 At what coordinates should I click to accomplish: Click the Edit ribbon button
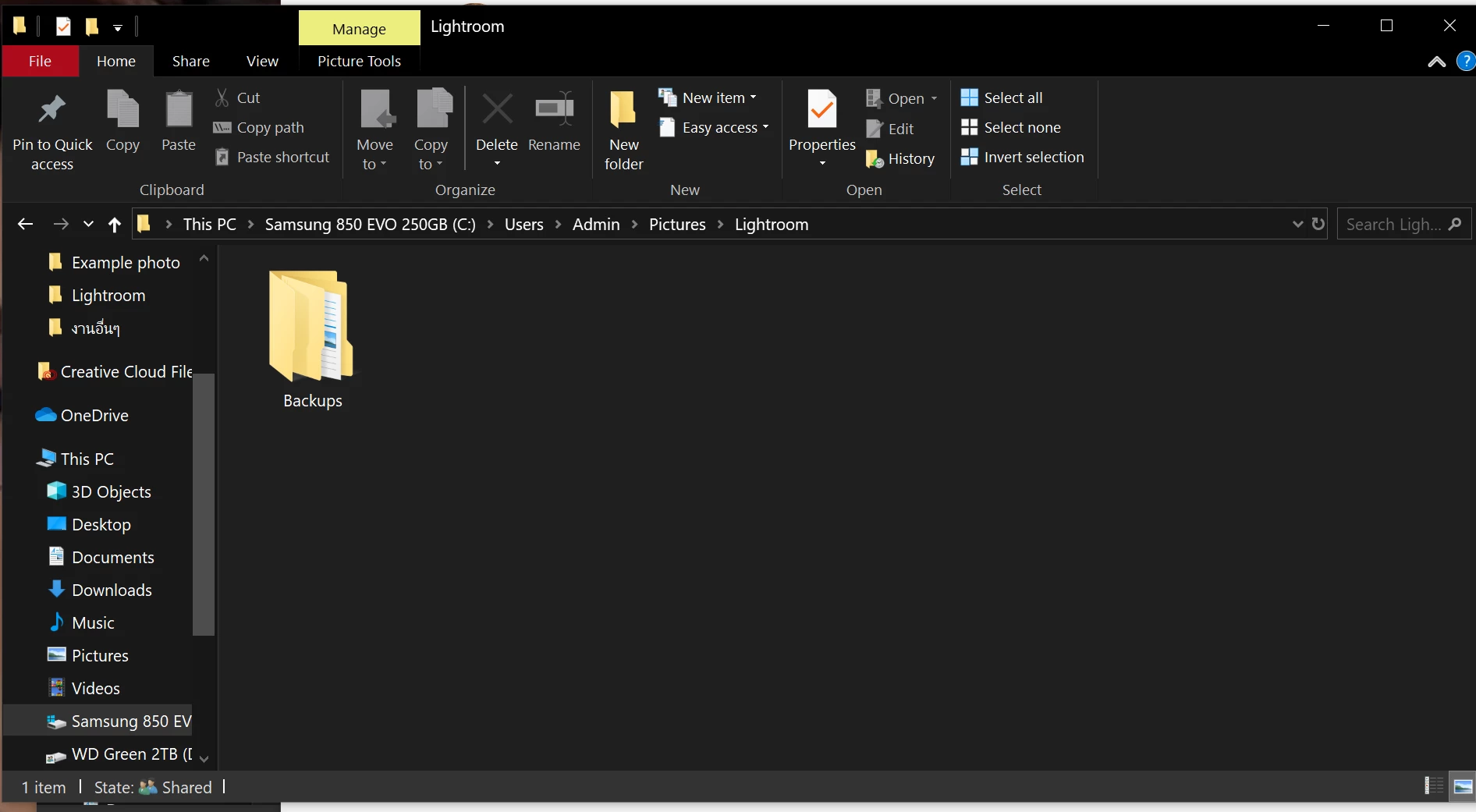(x=890, y=129)
